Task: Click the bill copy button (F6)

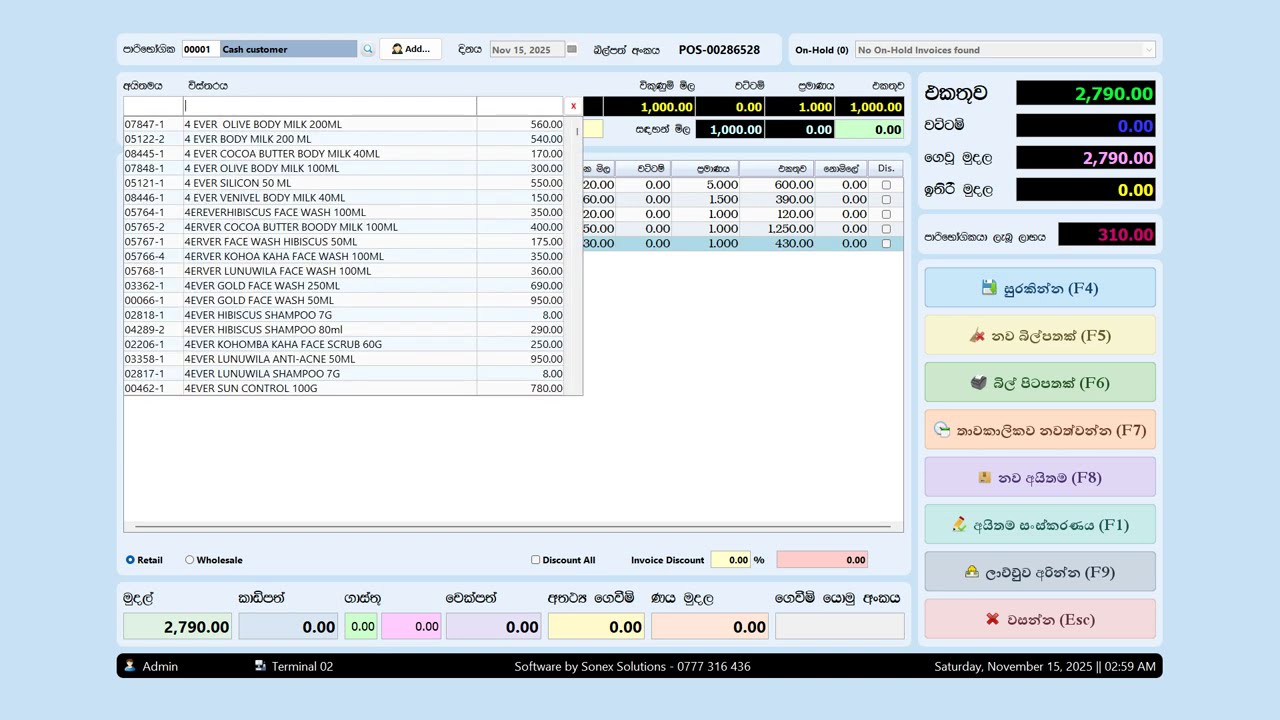Action: tap(1040, 383)
